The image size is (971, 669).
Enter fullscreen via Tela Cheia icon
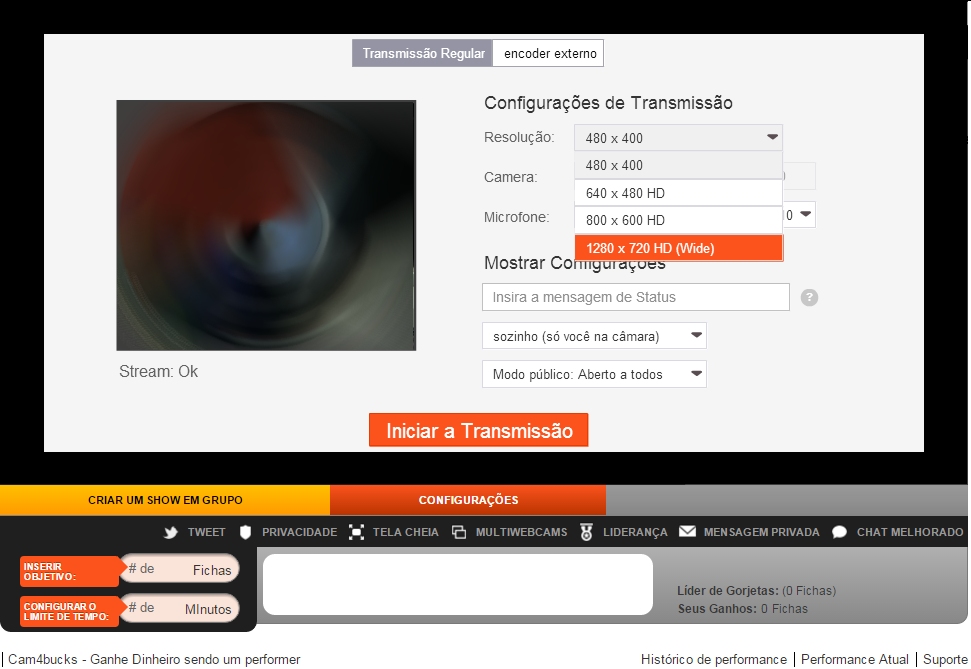coord(356,532)
